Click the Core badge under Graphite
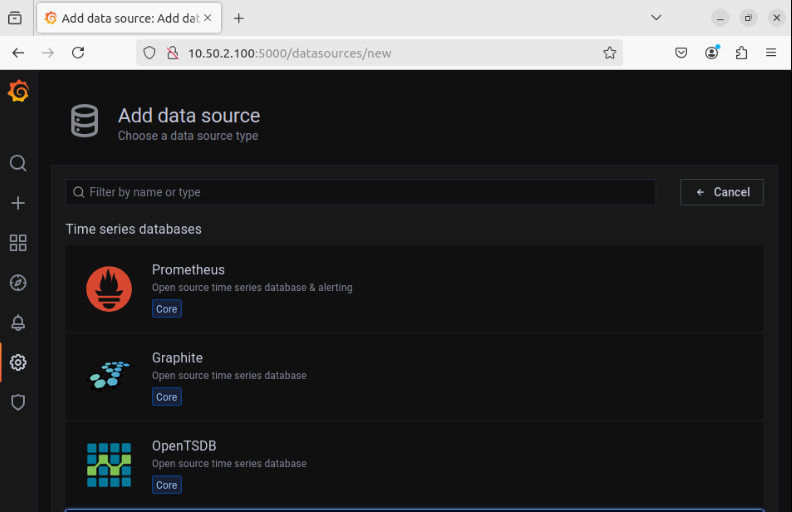The height and width of the screenshot is (512, 792). [x=167, y=397]
